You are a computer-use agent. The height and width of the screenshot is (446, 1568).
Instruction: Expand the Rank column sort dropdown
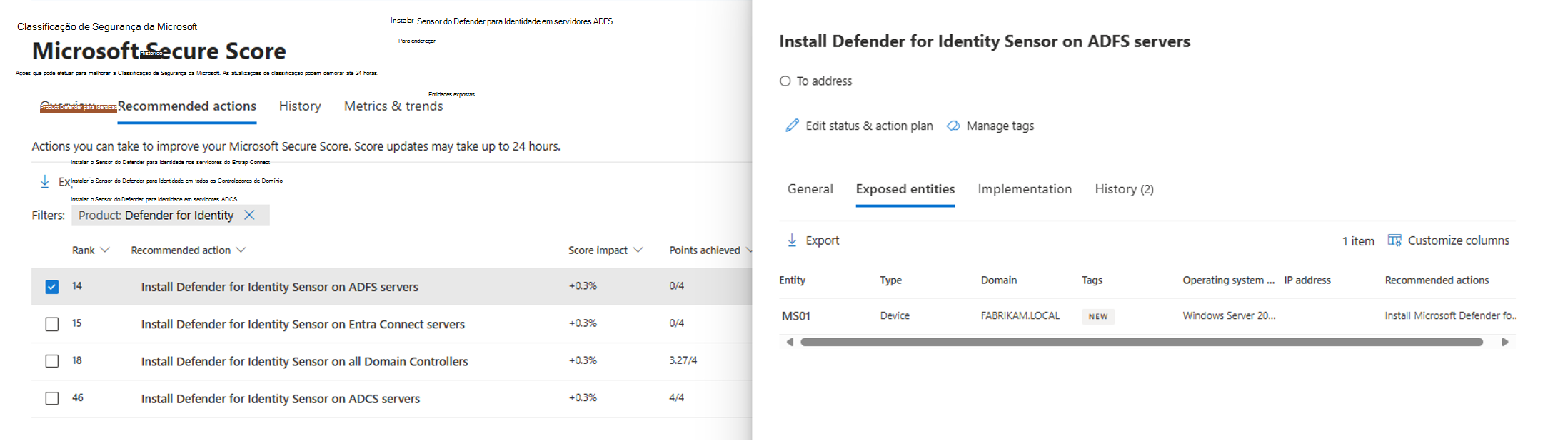click(105, 250)
